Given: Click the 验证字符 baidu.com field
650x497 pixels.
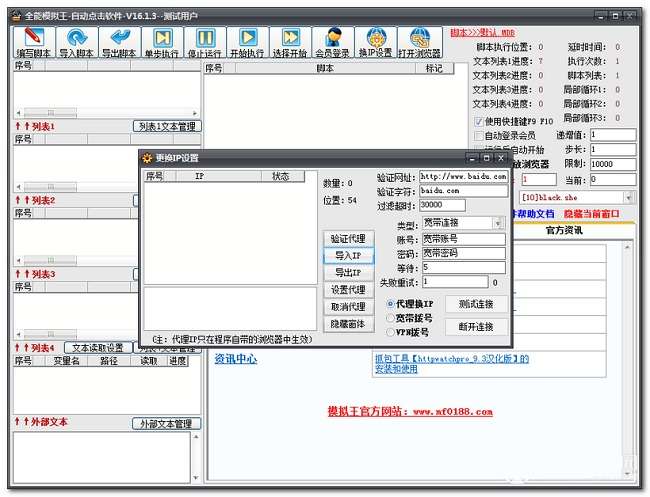Looking at the screenshot, I should pyautogui.click(x=463, y=191).
